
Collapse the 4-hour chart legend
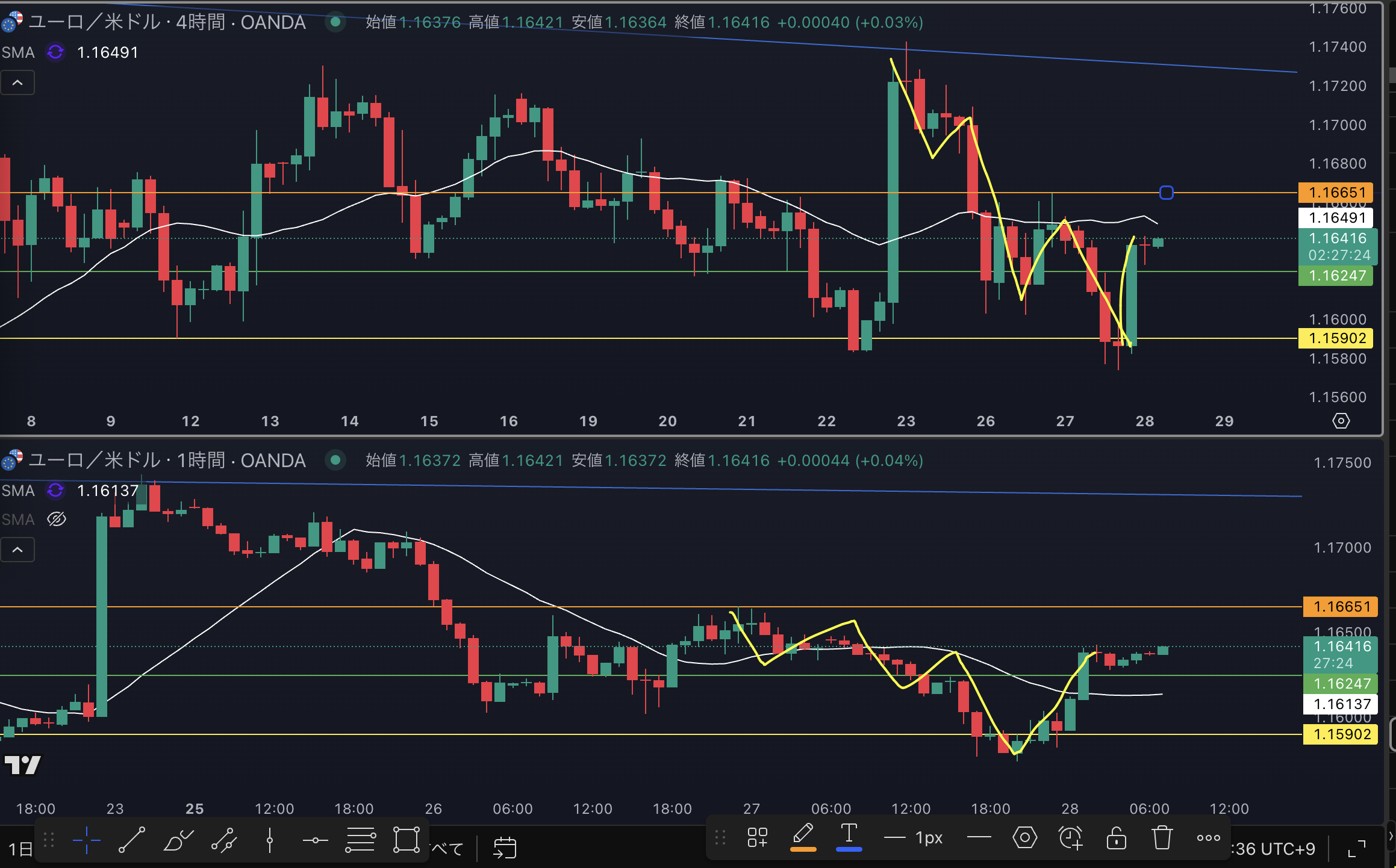click(17, 83)
